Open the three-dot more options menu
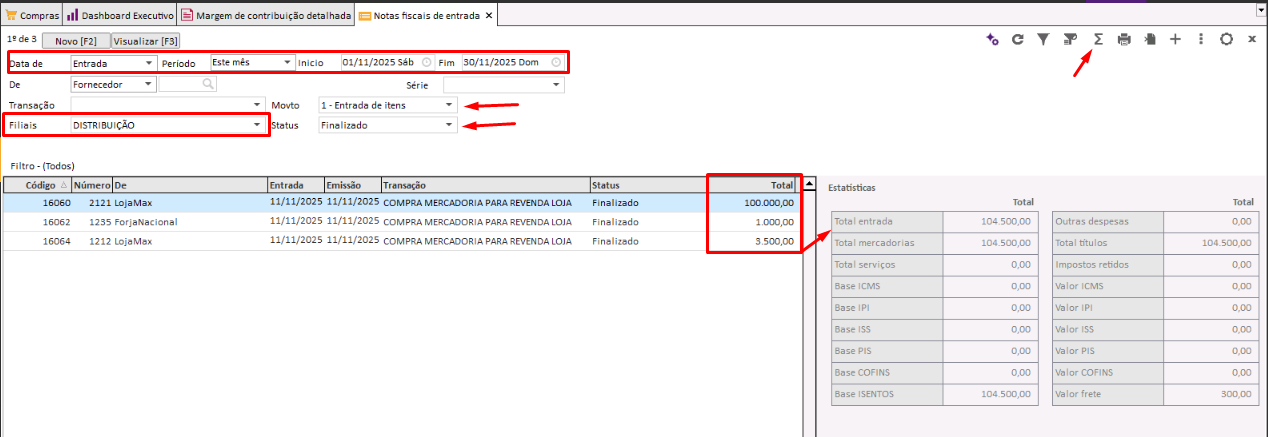The width and height of the screenshot is (1268, 437). (x=1200, y=39)
